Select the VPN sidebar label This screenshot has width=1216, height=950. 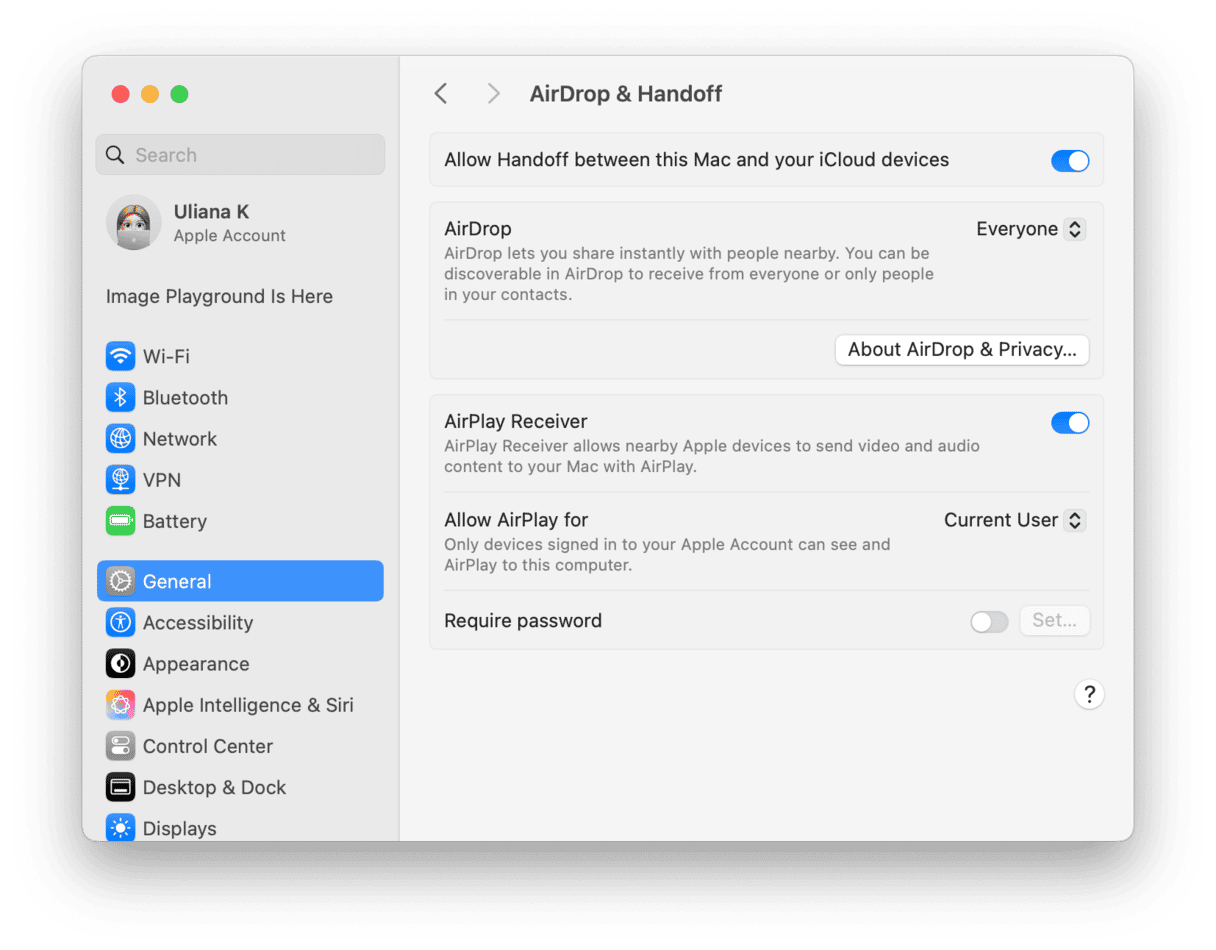tap(162, 480)
